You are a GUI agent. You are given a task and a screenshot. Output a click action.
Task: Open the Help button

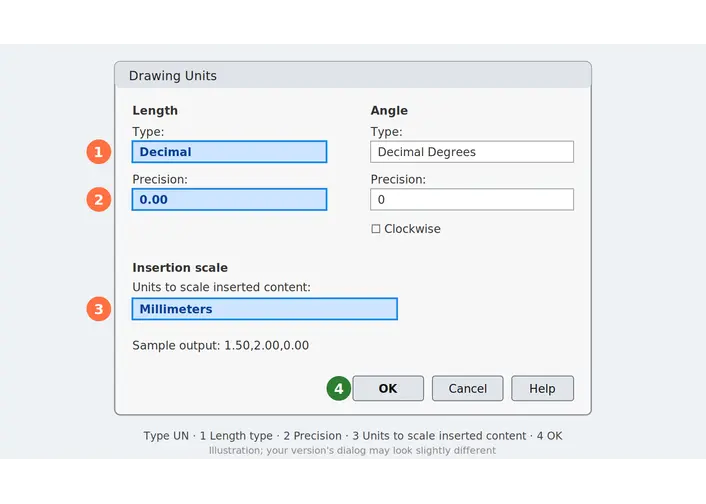pyautogui.click(x=542, y=388)
